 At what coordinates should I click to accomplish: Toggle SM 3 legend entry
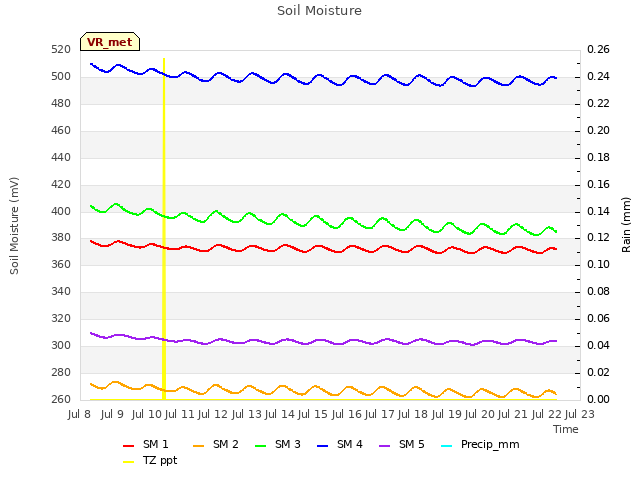click(278, 444)
